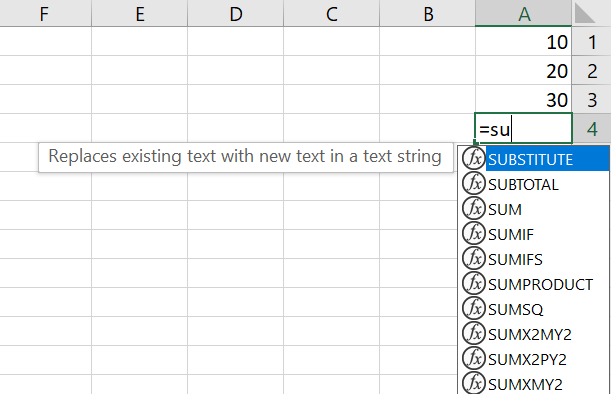Click the fx icon beside SUMSQ

point(473,308)
